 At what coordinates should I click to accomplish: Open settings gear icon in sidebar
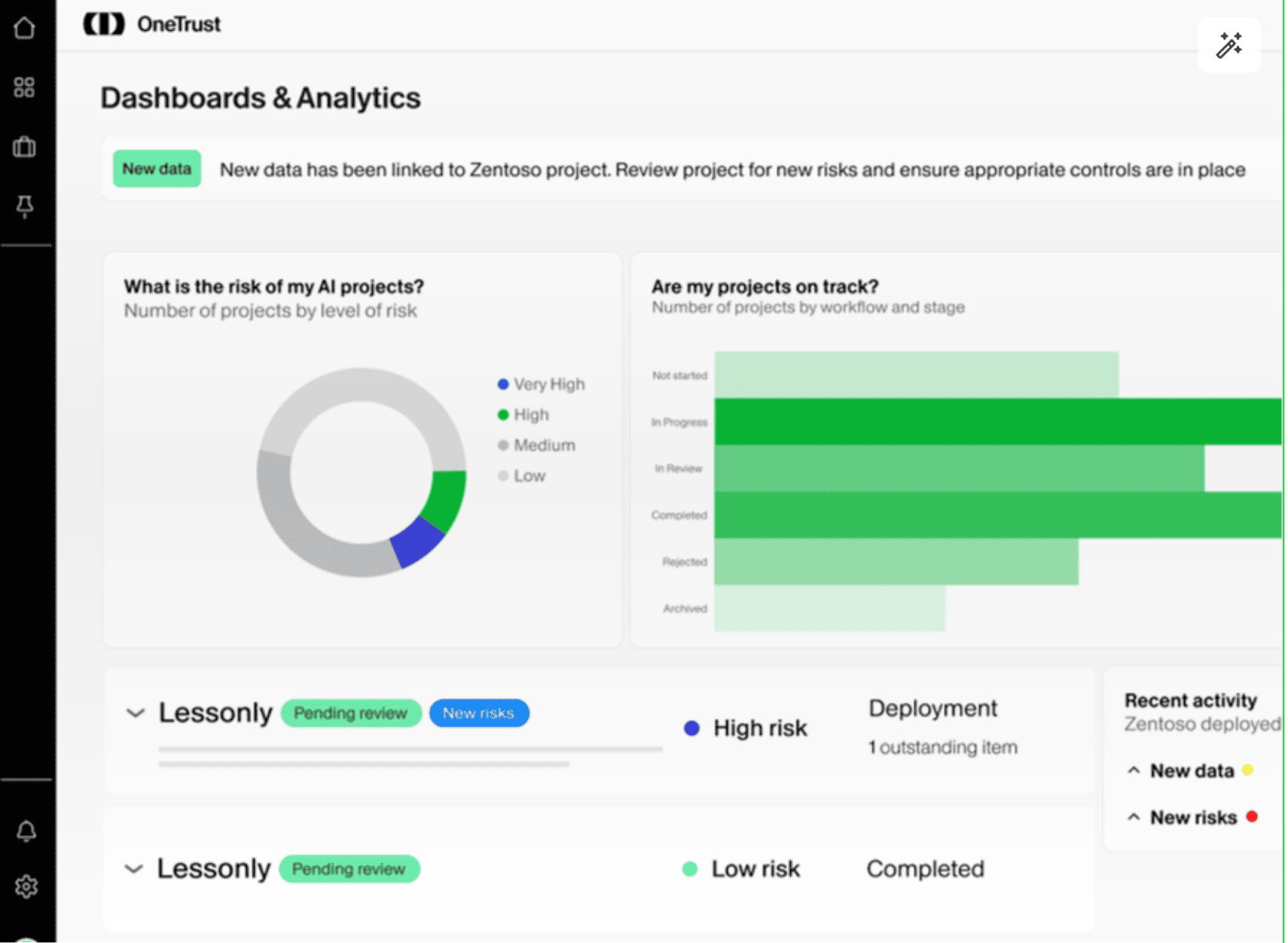tap(26, 887)
